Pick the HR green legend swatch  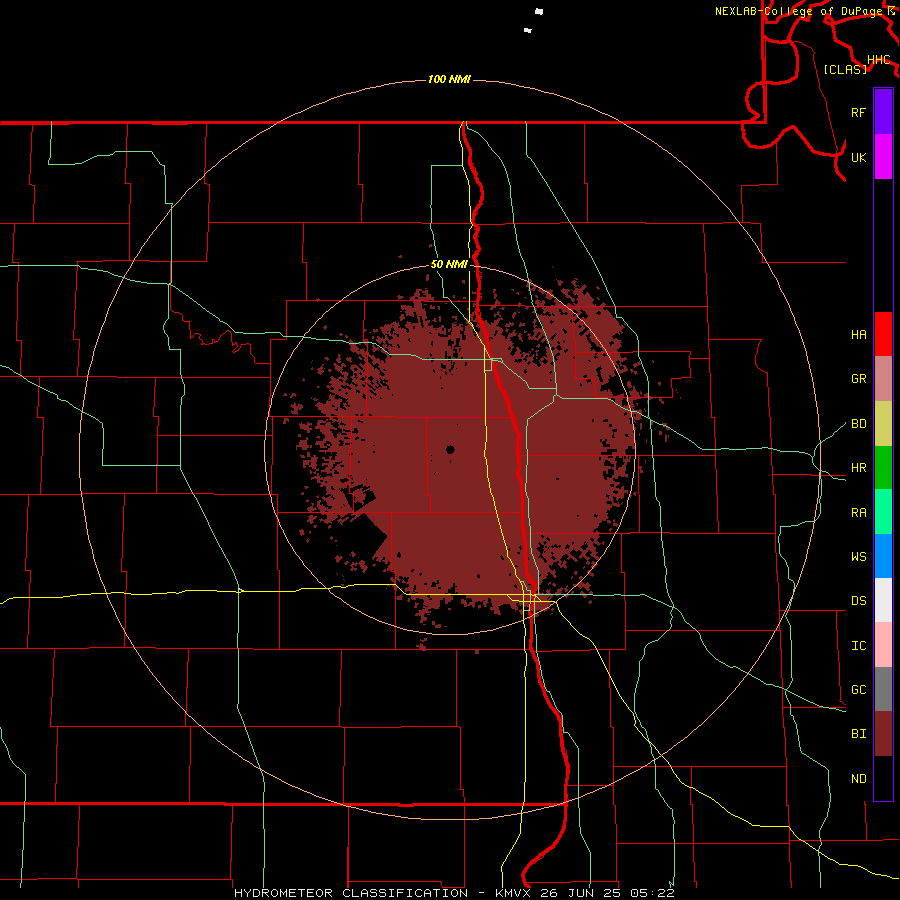(883, 468)
